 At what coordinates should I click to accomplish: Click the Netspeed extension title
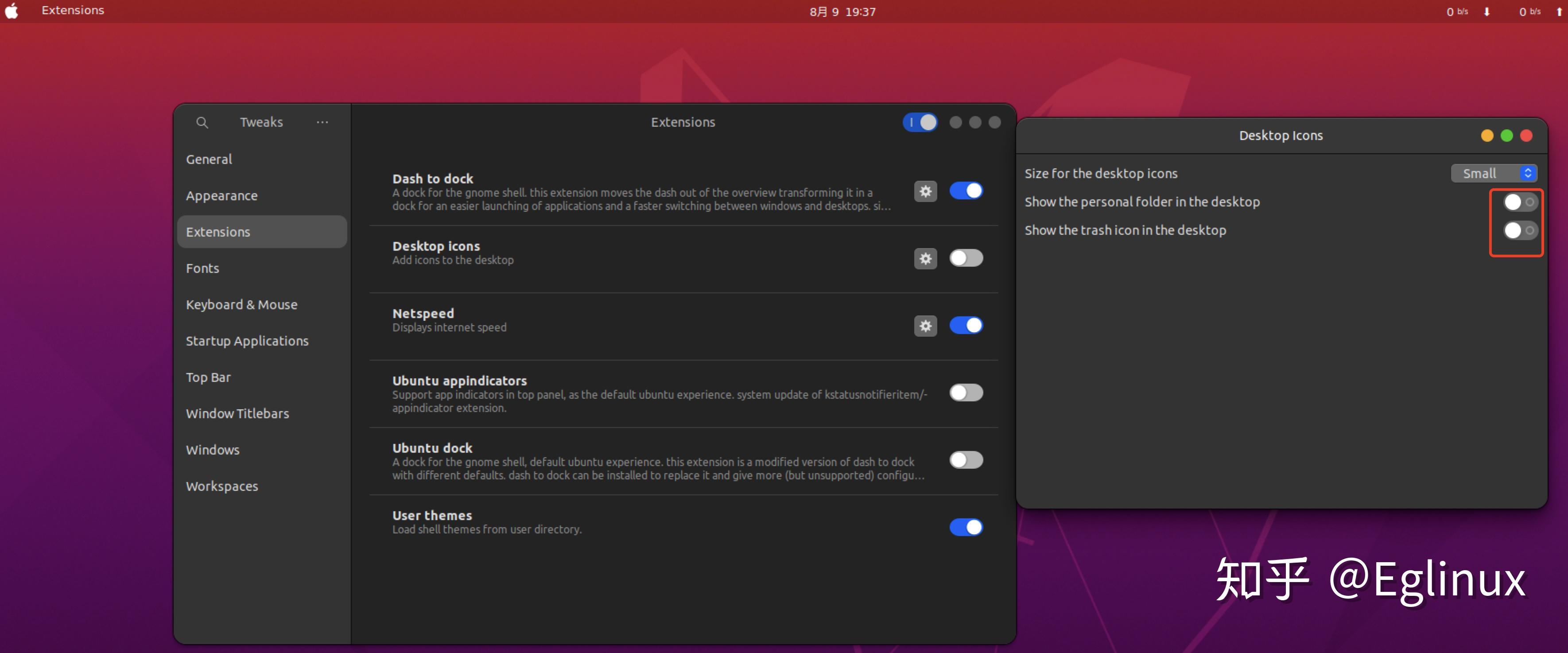tap(423, 313)
